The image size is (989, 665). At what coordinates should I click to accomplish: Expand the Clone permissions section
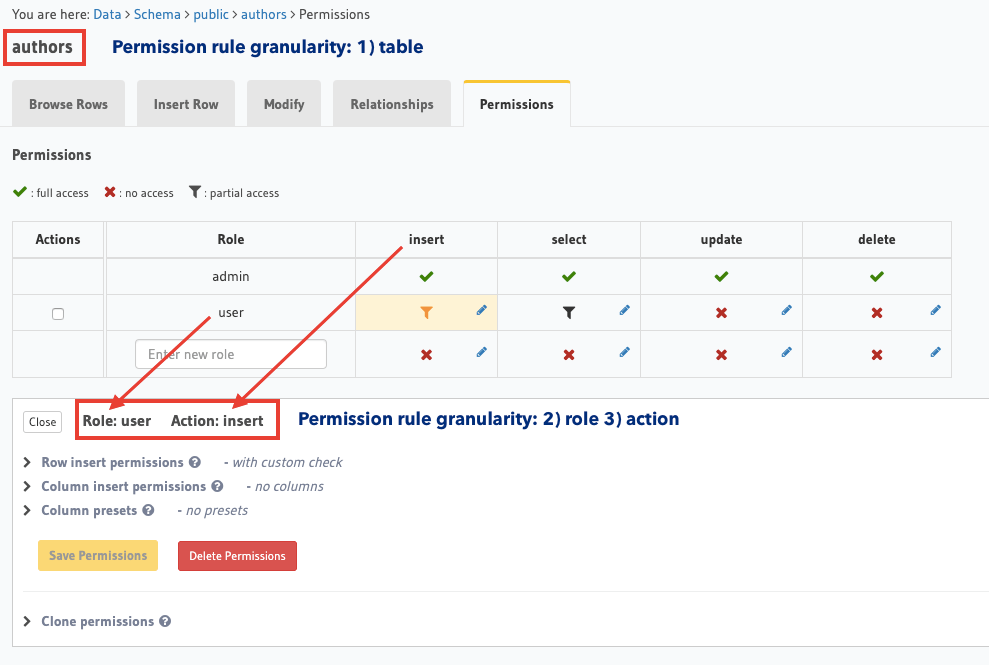click(97, 621)
